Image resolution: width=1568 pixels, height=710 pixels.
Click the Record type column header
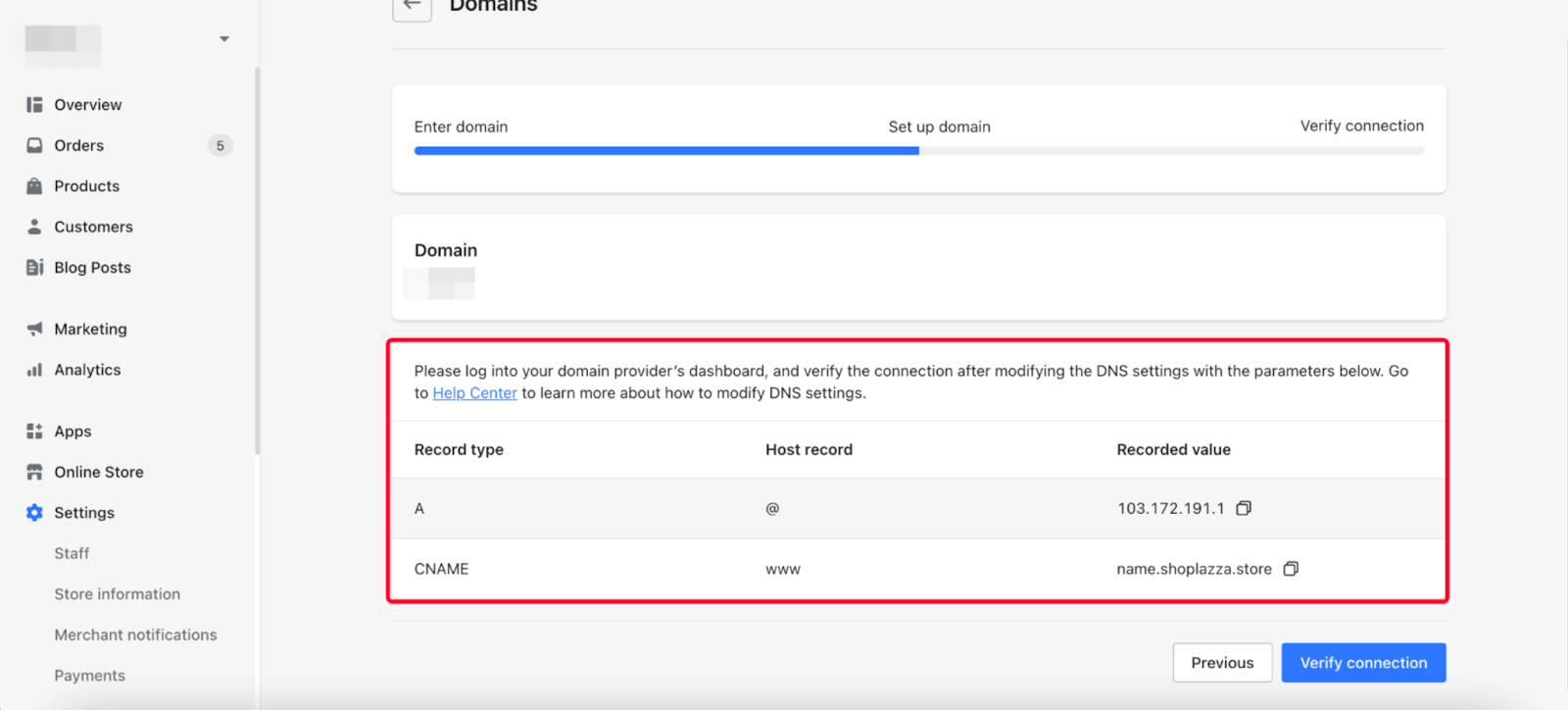[x=459, y=449]
